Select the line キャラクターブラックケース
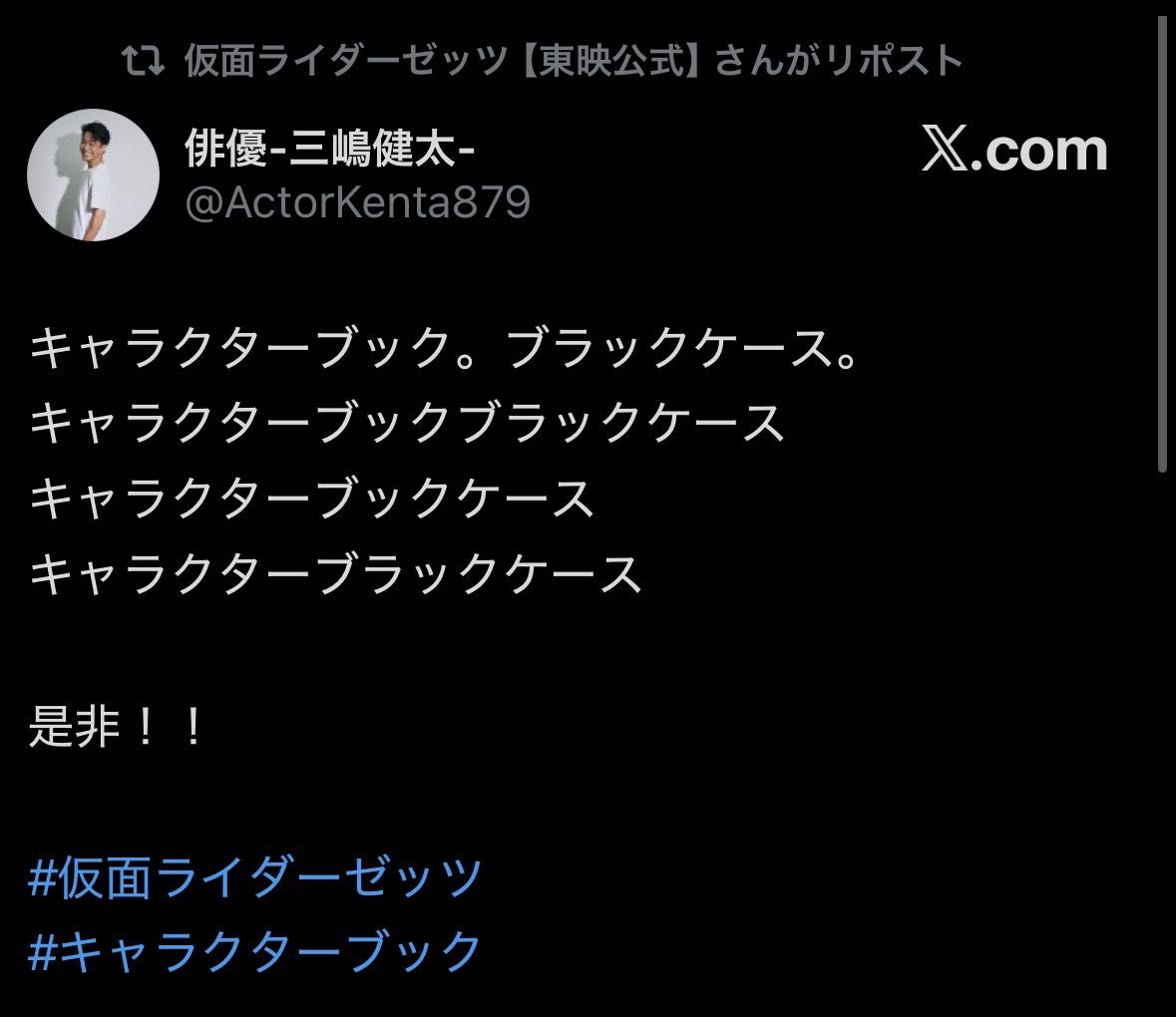 336,575
